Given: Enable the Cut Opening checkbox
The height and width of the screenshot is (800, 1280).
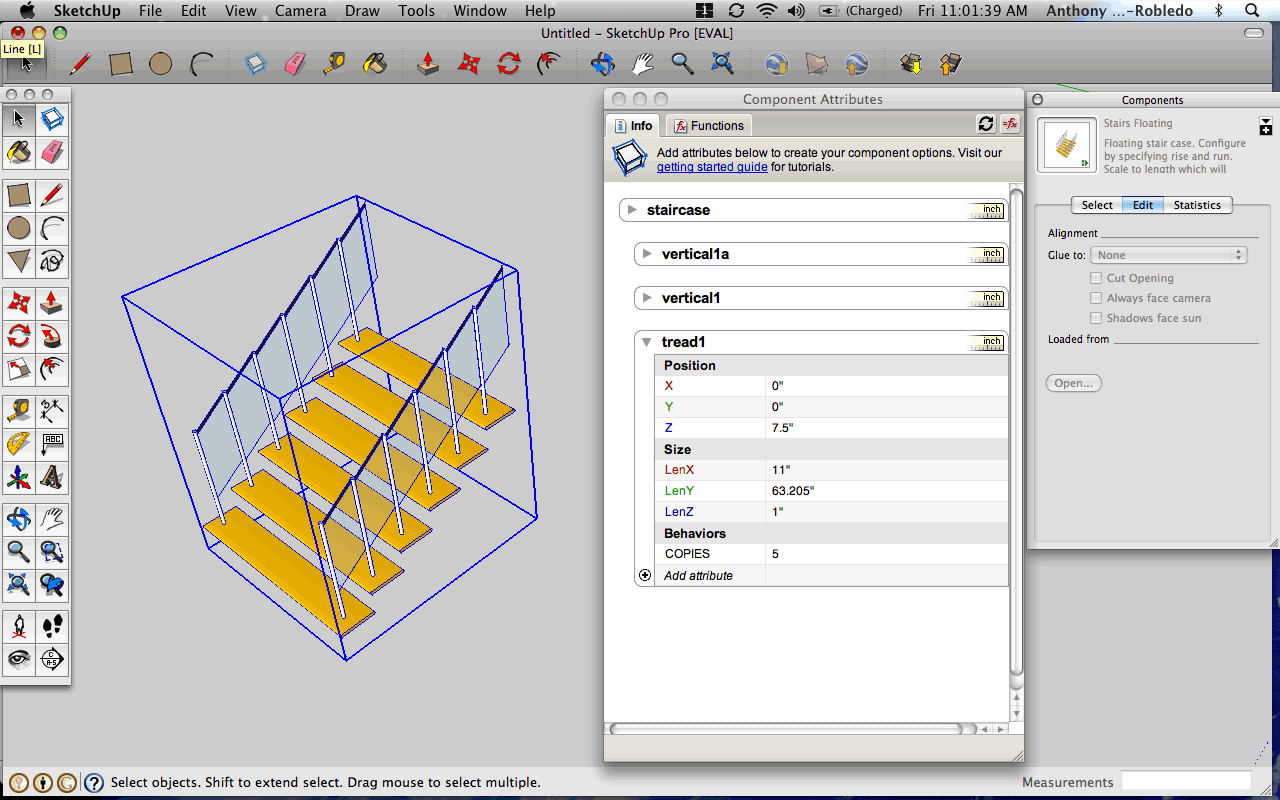Looking at the screenshot, I should (x=1095, y=277).
